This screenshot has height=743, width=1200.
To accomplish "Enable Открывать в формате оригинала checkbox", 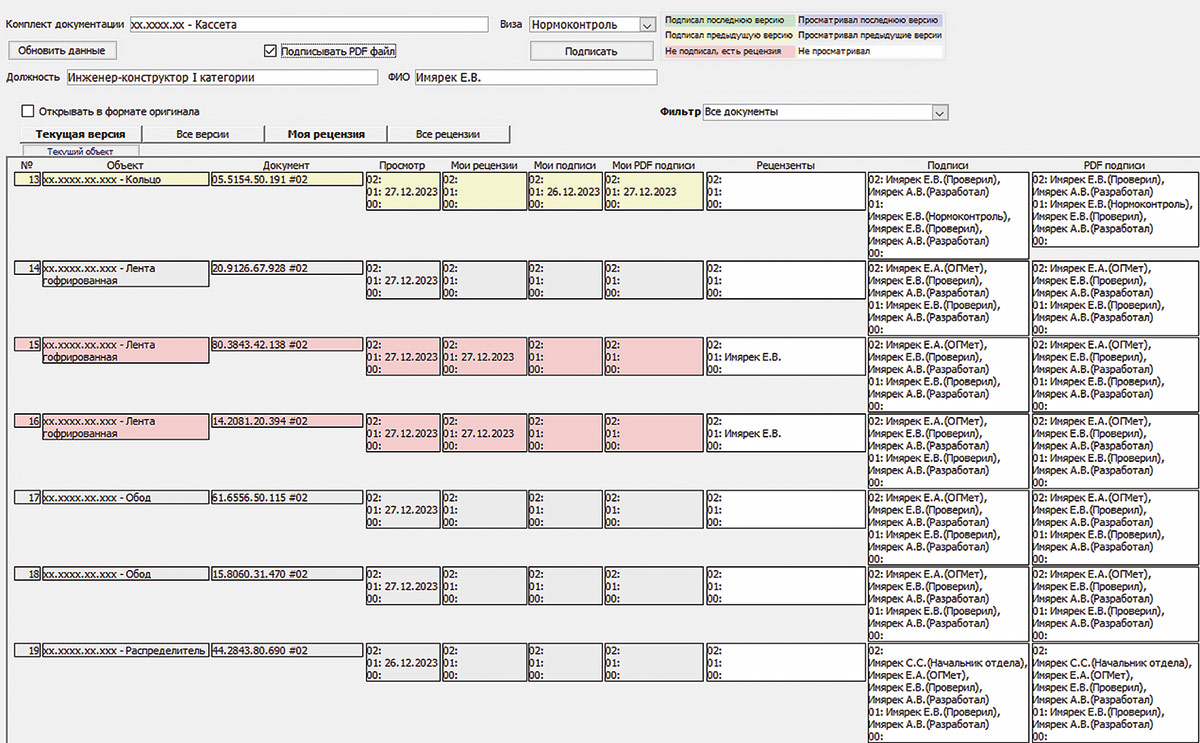I will pos(28,112).
